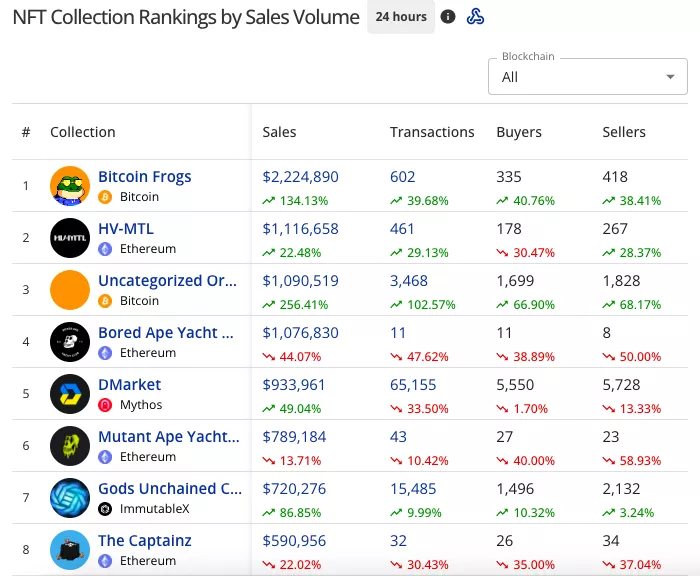The width and height of the screenshot is (700, 576).
Task: Click the $2,224,890 sales value link
Action: (300, 177)
